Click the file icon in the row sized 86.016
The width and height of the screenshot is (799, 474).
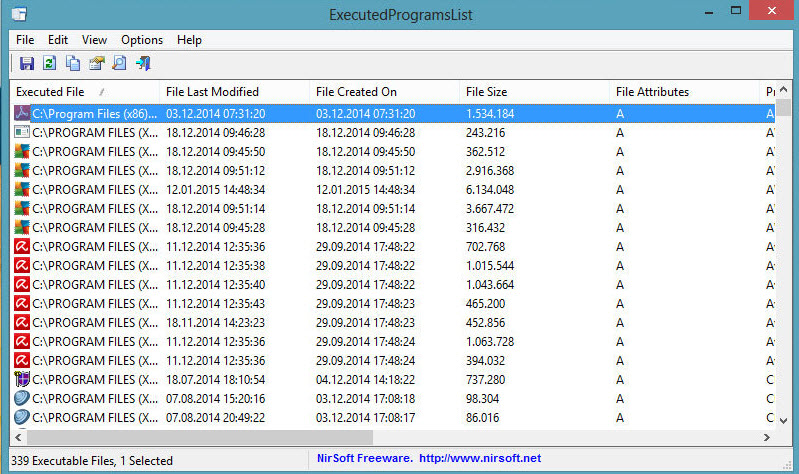[x=22, y=417]
